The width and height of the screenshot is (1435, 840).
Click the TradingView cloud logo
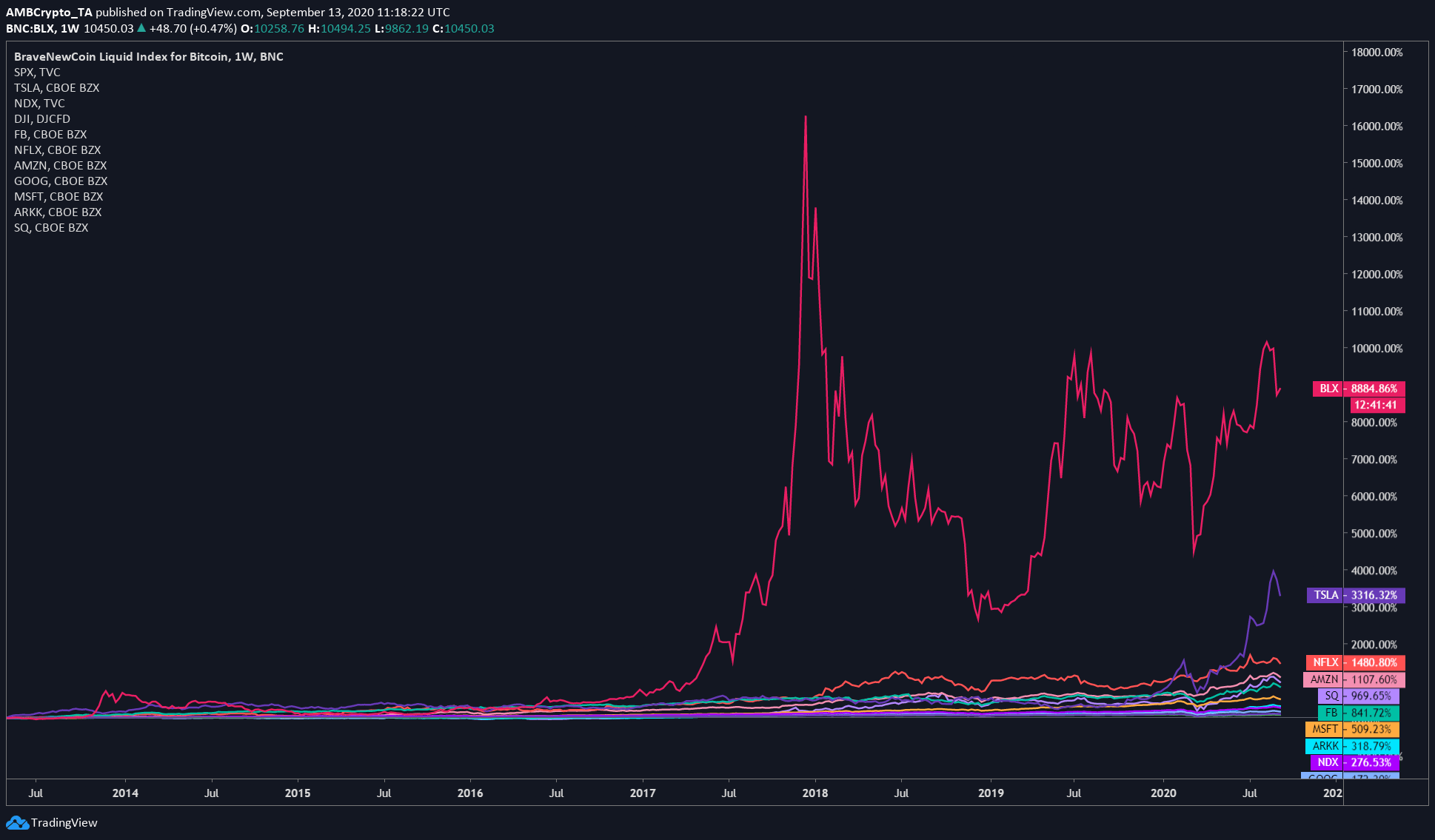[x=16, y=822]
